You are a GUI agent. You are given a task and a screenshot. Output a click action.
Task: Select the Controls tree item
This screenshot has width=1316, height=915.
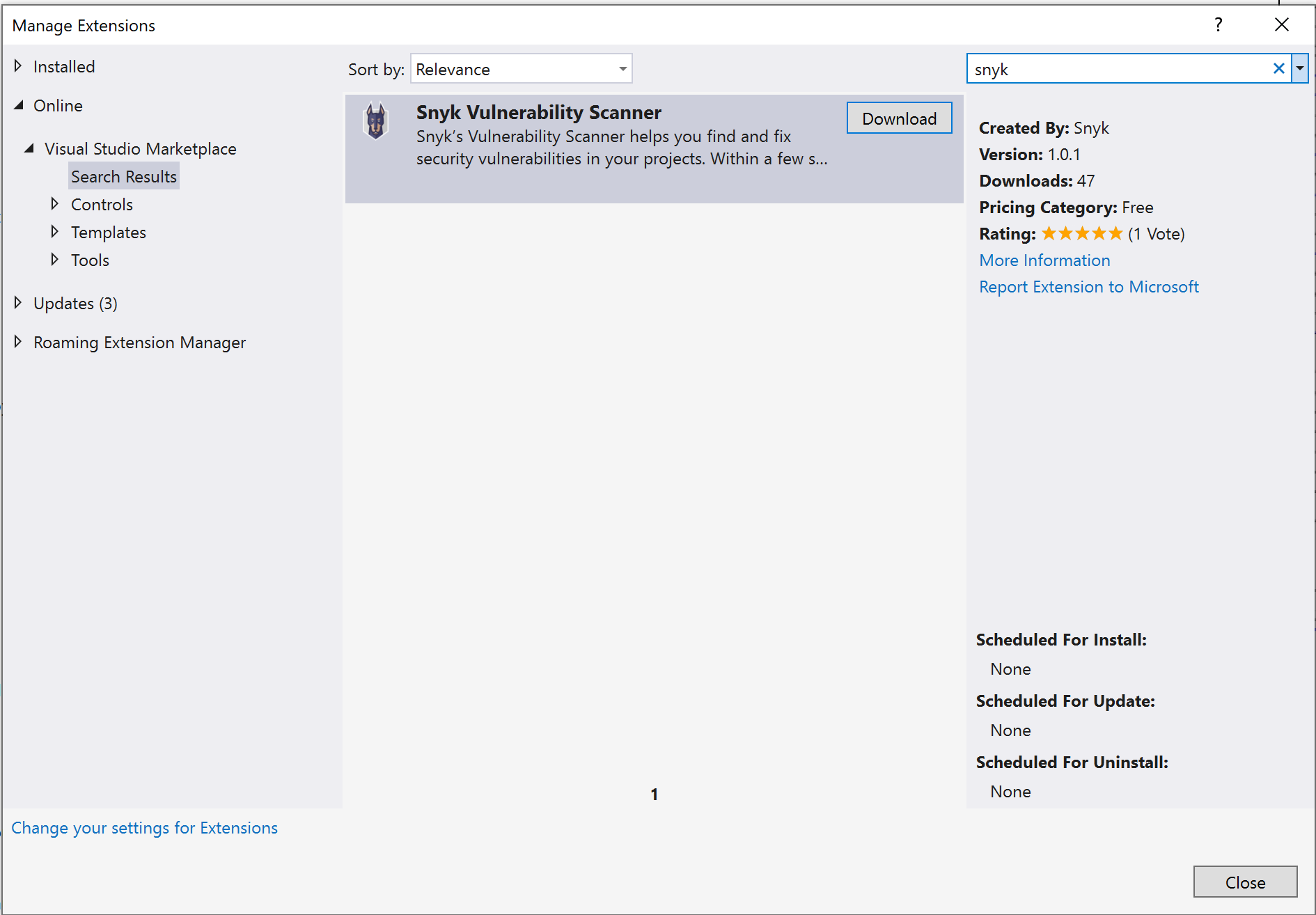(102, 205)
